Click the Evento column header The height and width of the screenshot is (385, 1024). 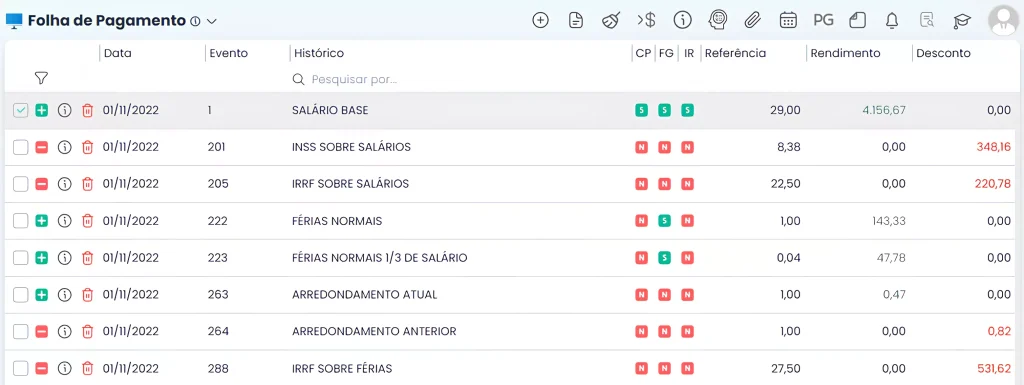click(x=229, y=54)
